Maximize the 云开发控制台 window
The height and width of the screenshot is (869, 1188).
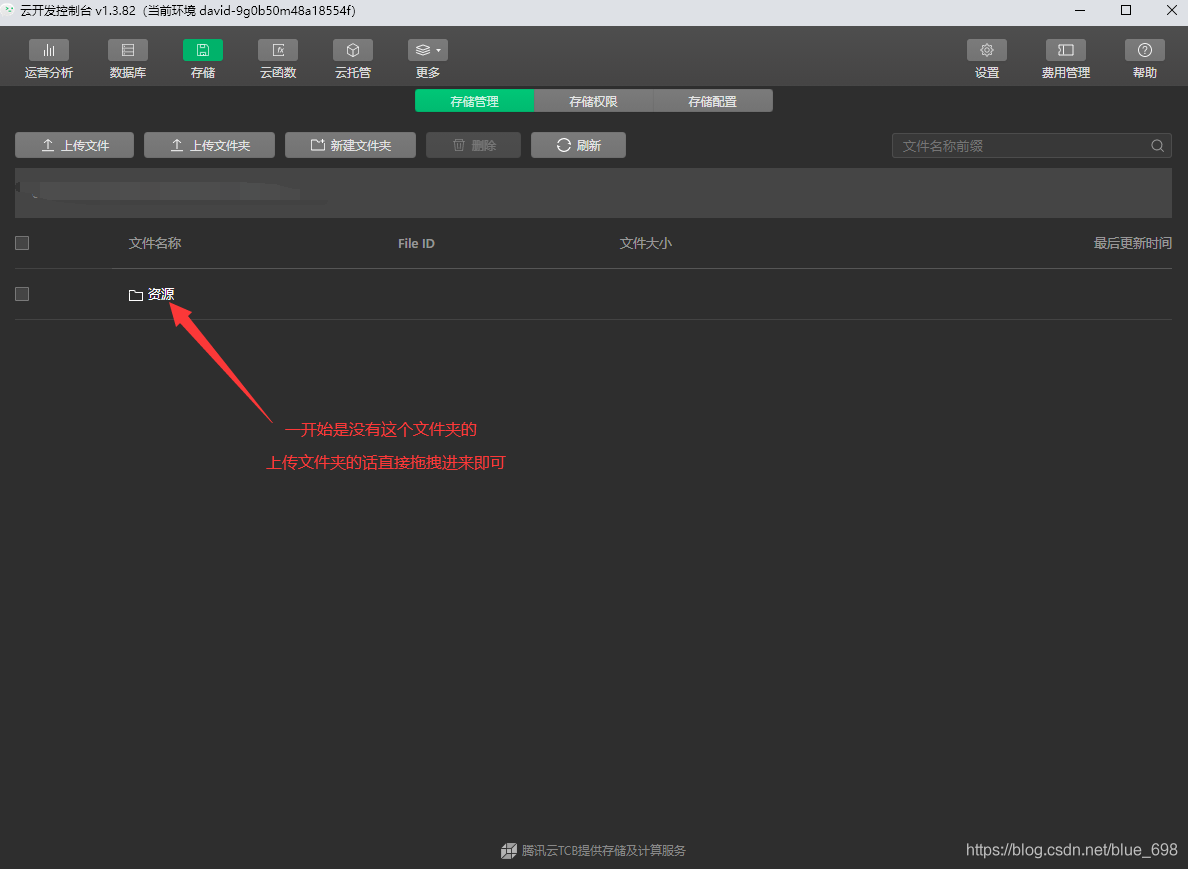click(1126, 11)
